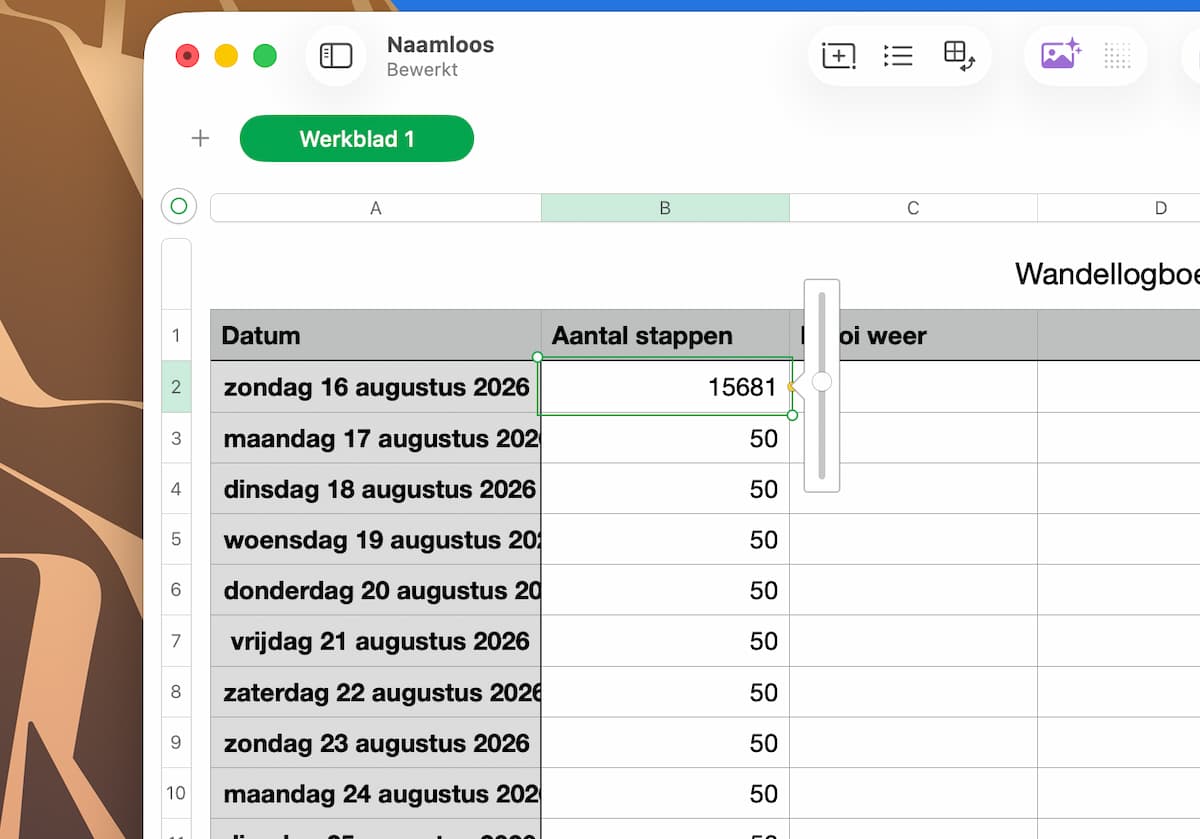Click the insert frame icon with plus sign
Image resolution: width=1200 pixels, height=839 pixels.
tap(839, 56)
